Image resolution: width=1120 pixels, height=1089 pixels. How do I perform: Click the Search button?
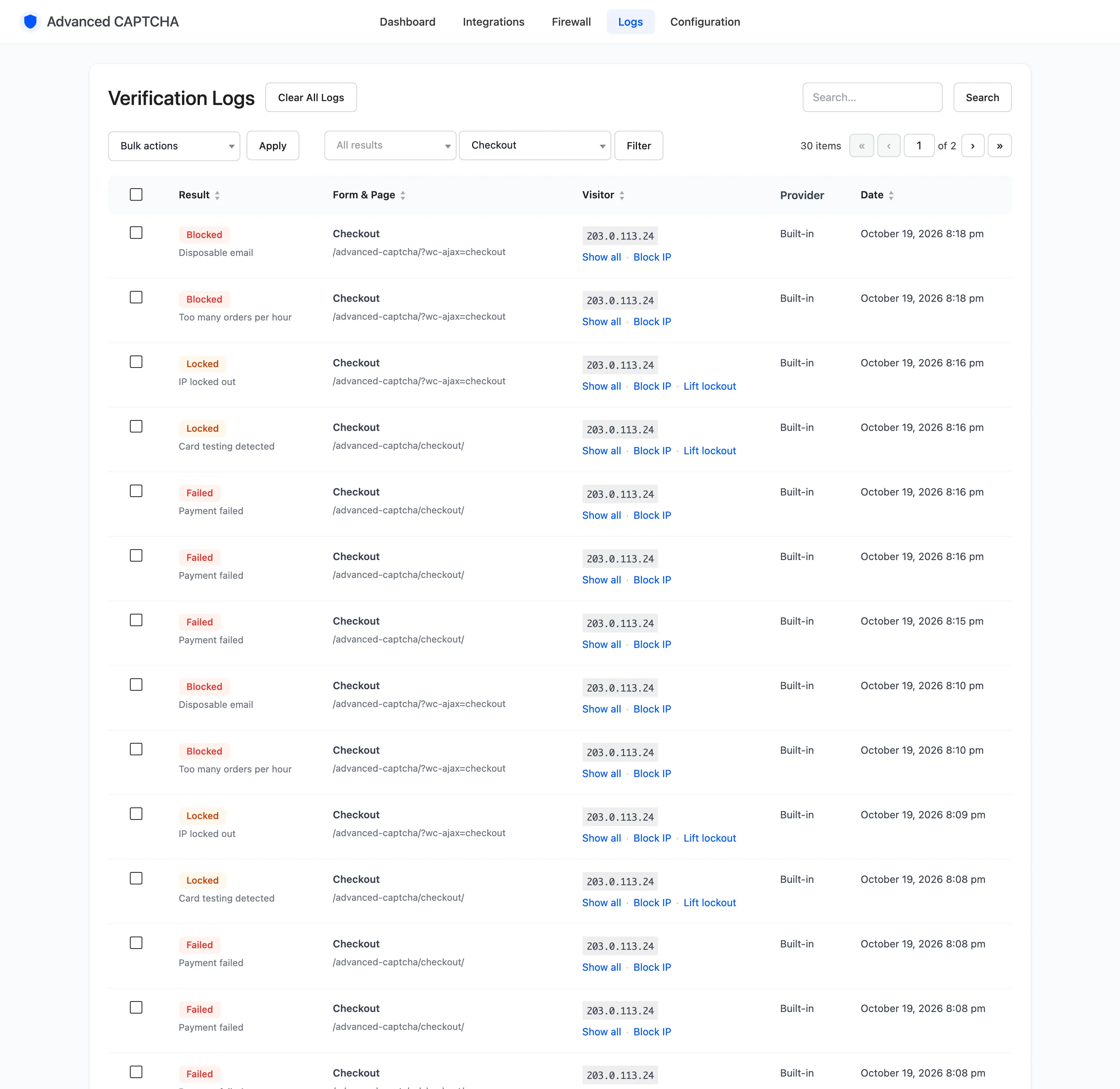[982, 97]
